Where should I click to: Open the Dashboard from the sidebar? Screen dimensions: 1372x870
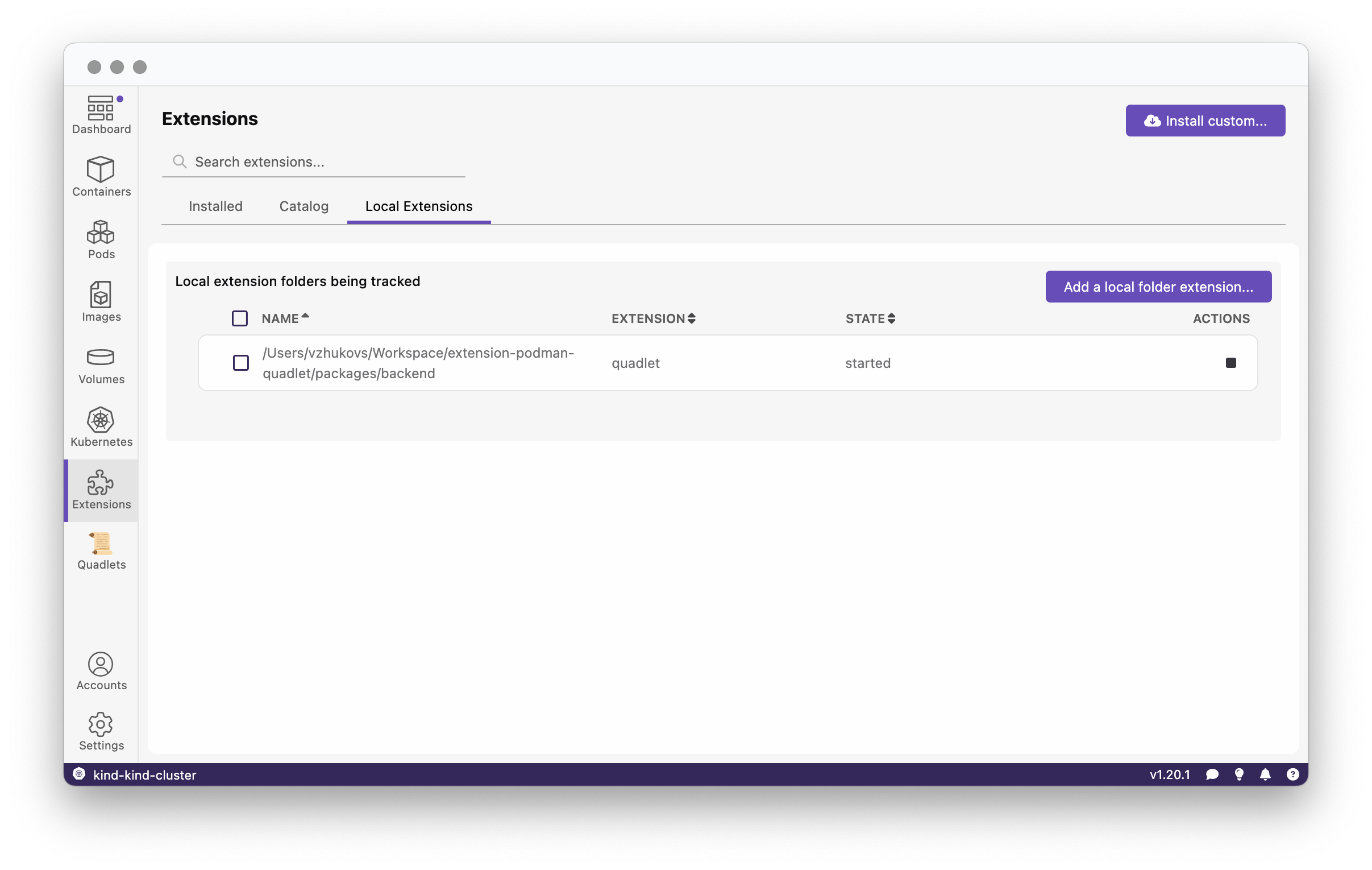101,115
